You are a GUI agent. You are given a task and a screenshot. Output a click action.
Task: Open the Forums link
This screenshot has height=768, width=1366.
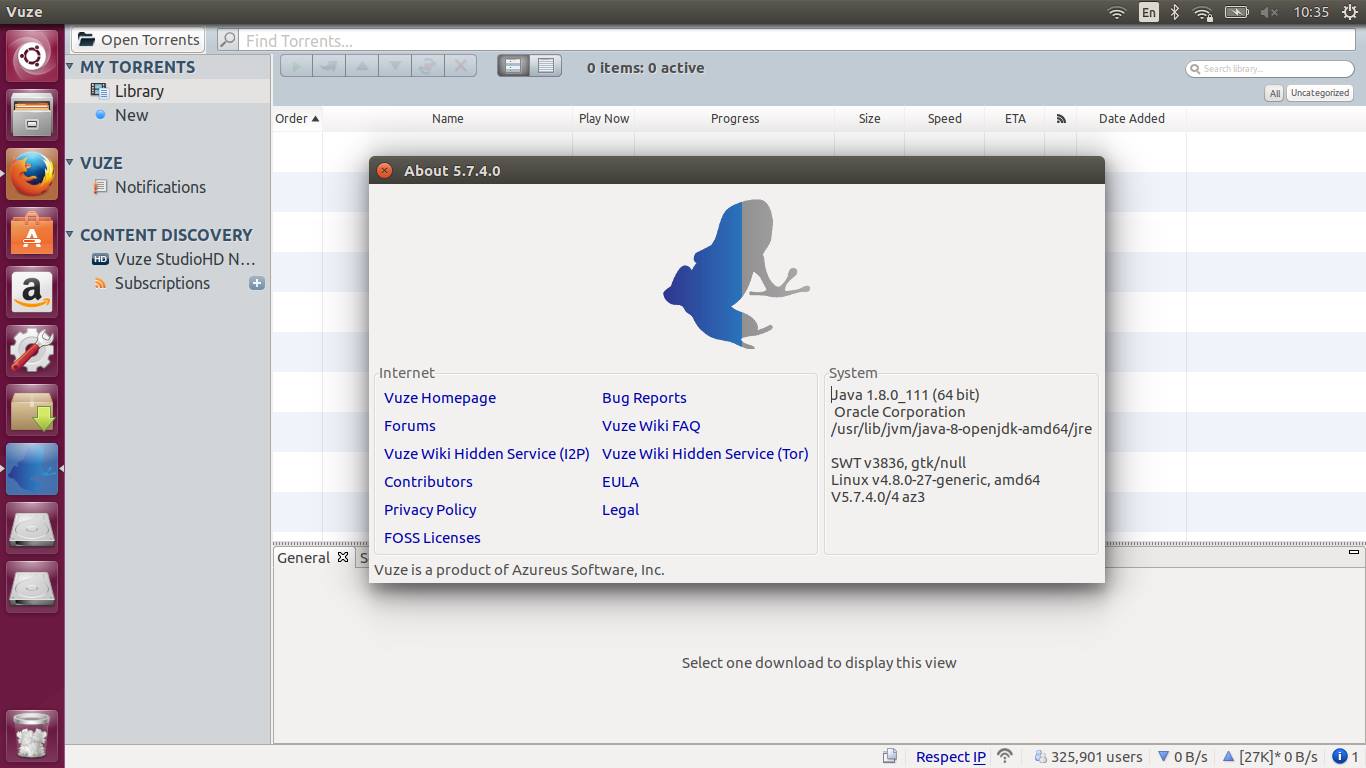pos(410,426)
